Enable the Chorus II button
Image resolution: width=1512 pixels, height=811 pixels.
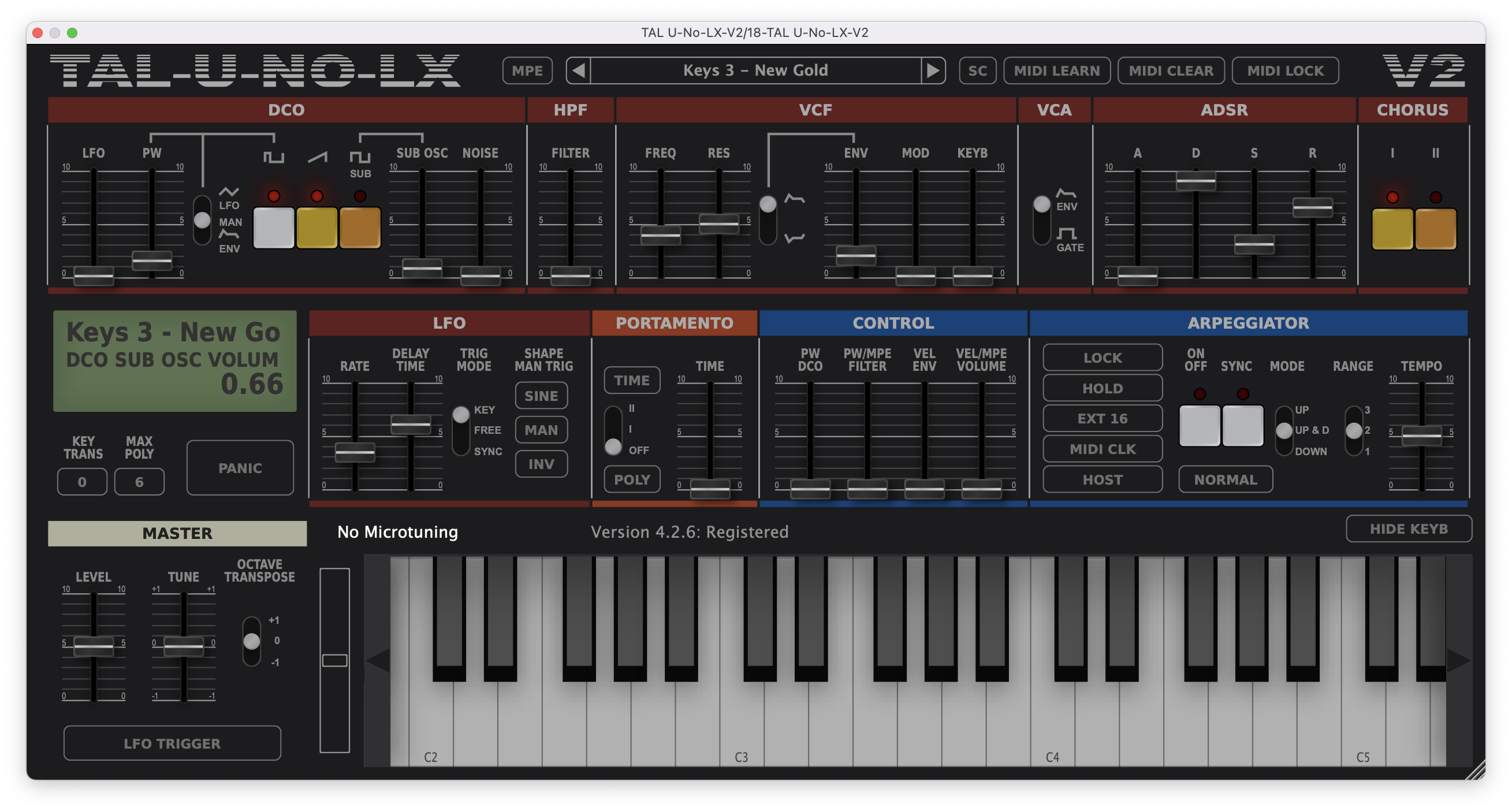(1435, 229)
